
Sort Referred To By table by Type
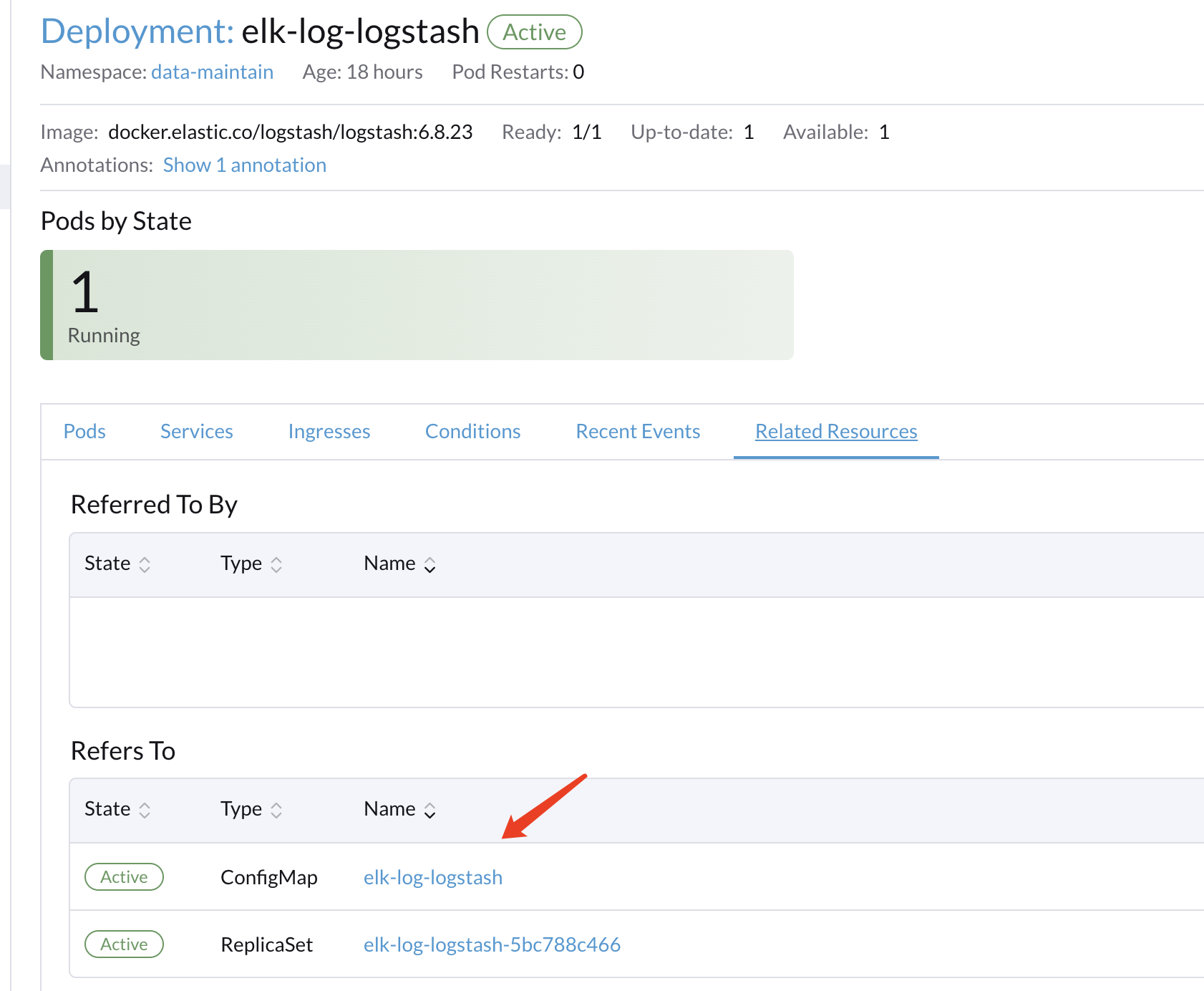click(x=251, y=564)
